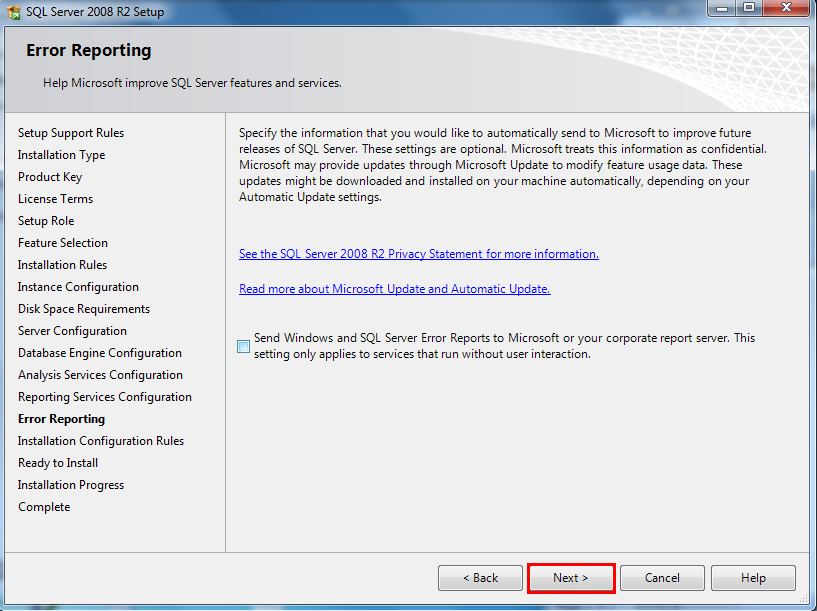Image resolution: width=817 pixels, height=611 pixels.
Task: Select Setup Support Rules step
Action: tap(71, 133)
